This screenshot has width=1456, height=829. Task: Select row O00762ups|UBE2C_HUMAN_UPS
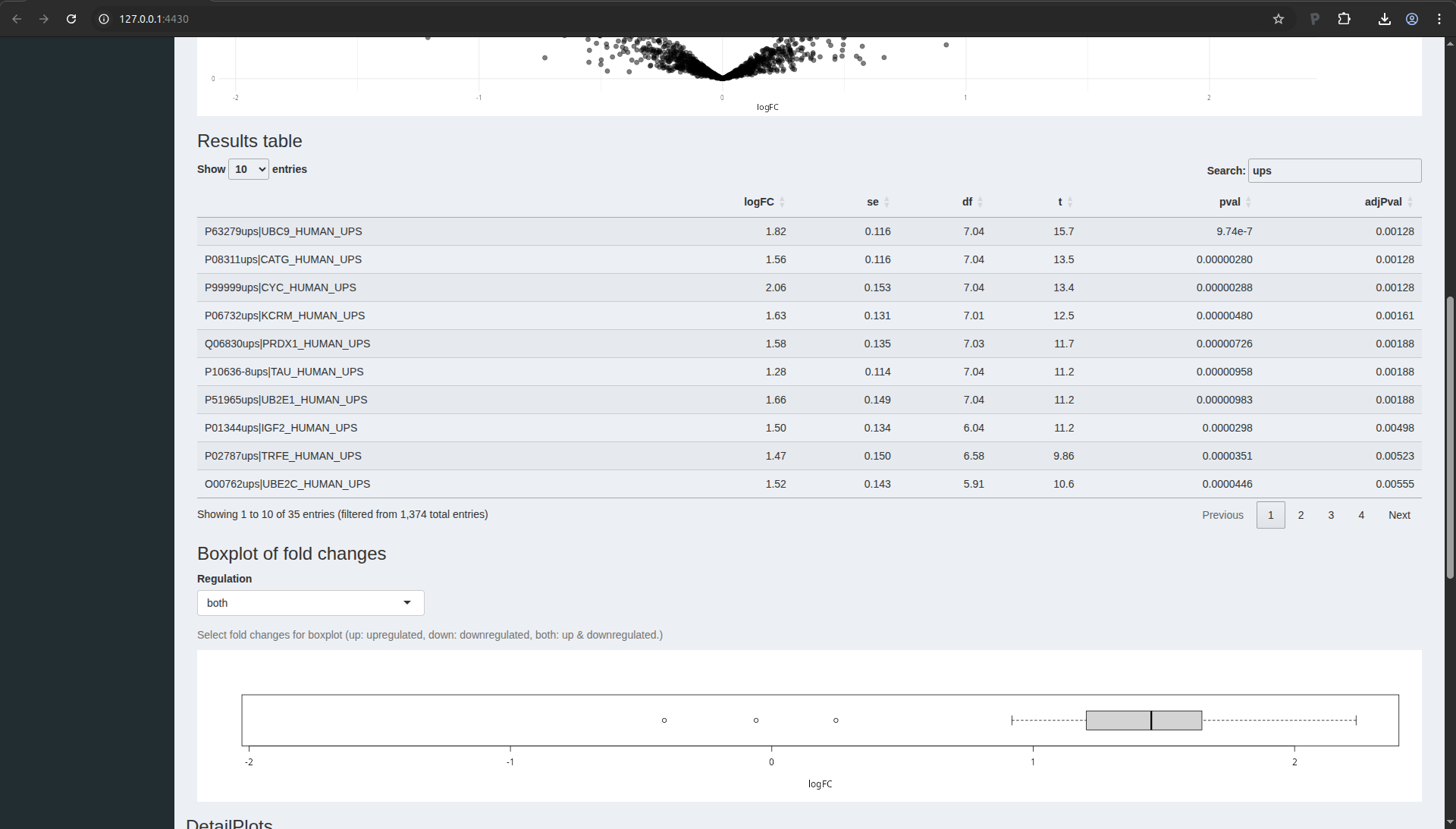[809, 484]
